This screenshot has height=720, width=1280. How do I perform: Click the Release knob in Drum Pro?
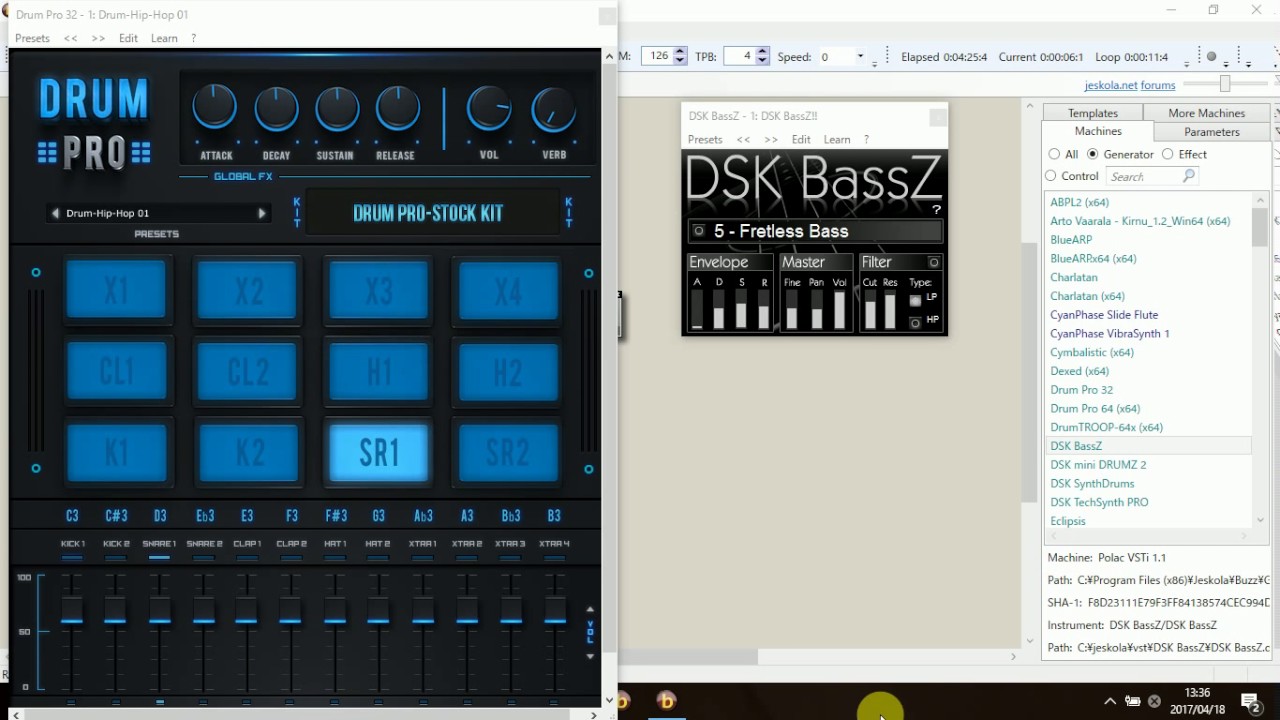pos(397,108)
